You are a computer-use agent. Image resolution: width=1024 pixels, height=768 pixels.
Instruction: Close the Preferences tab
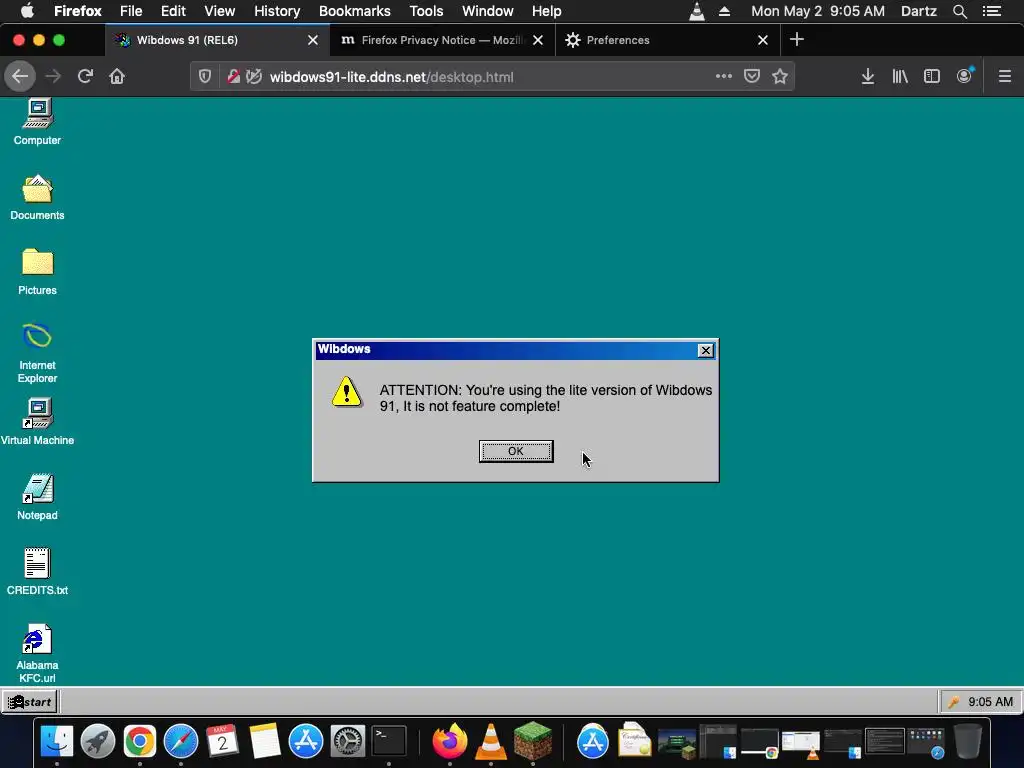pos(763,40)
